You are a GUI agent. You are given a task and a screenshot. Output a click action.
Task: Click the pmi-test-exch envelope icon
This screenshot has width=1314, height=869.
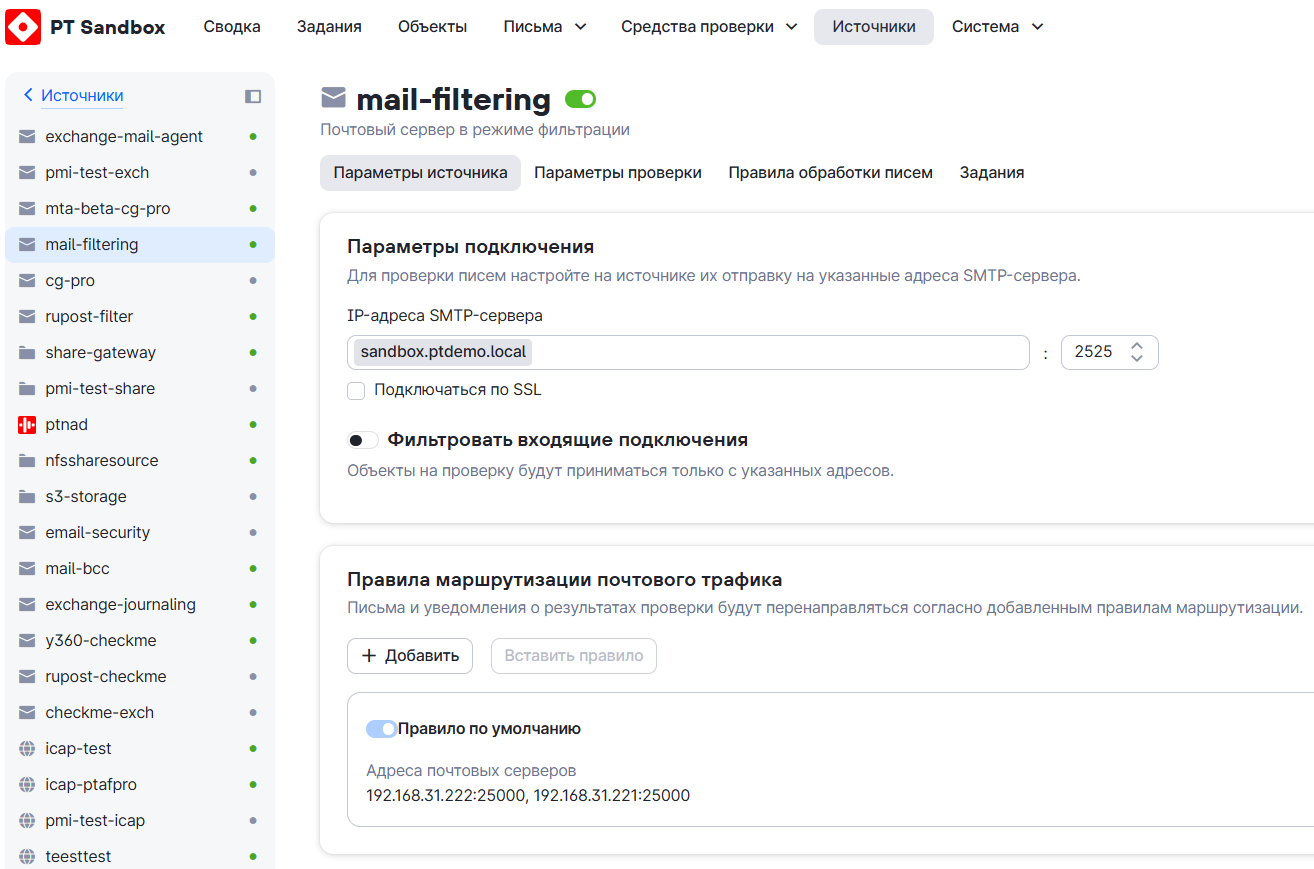tap(27, 173)
